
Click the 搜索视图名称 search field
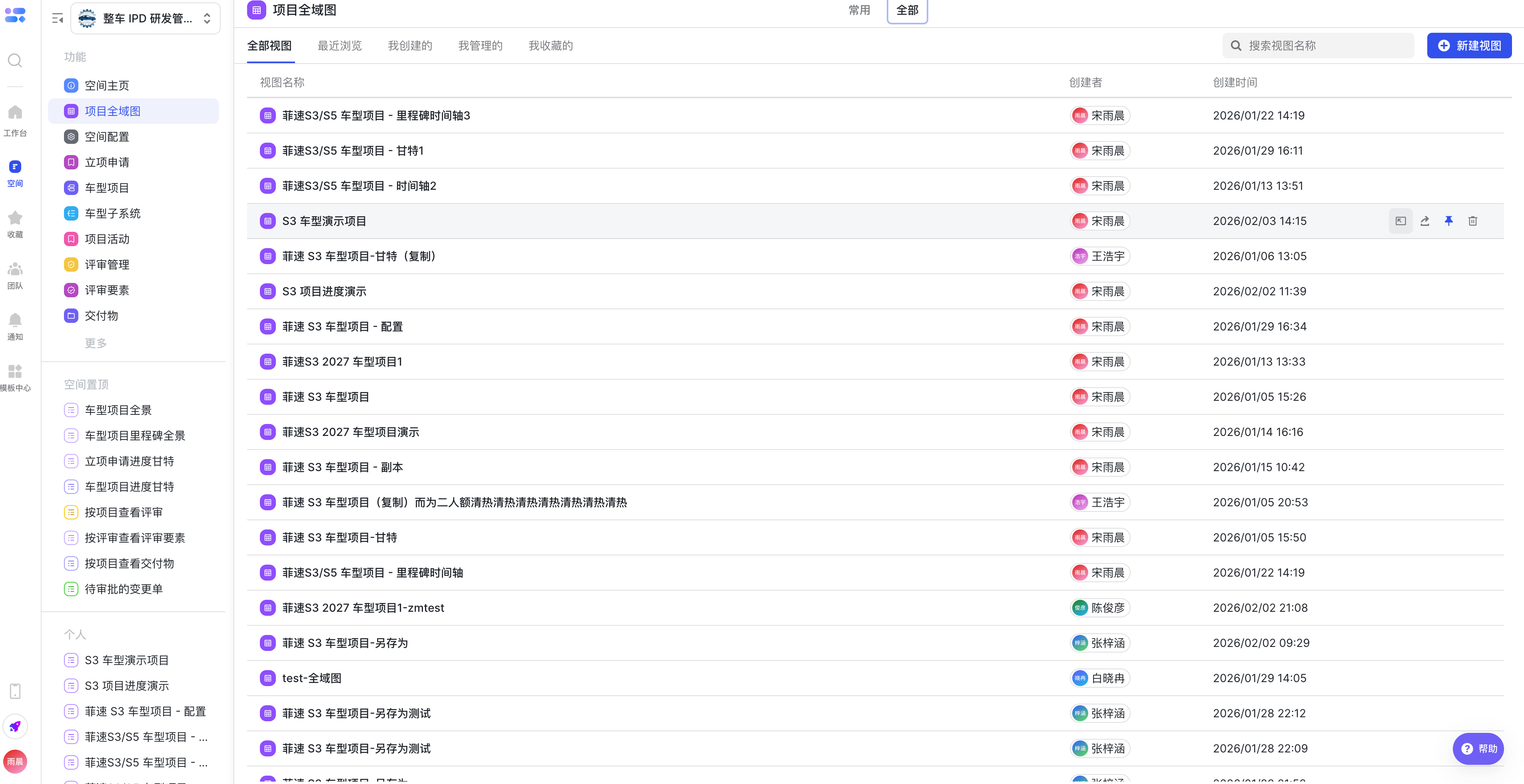click(x=1318, y=46)
